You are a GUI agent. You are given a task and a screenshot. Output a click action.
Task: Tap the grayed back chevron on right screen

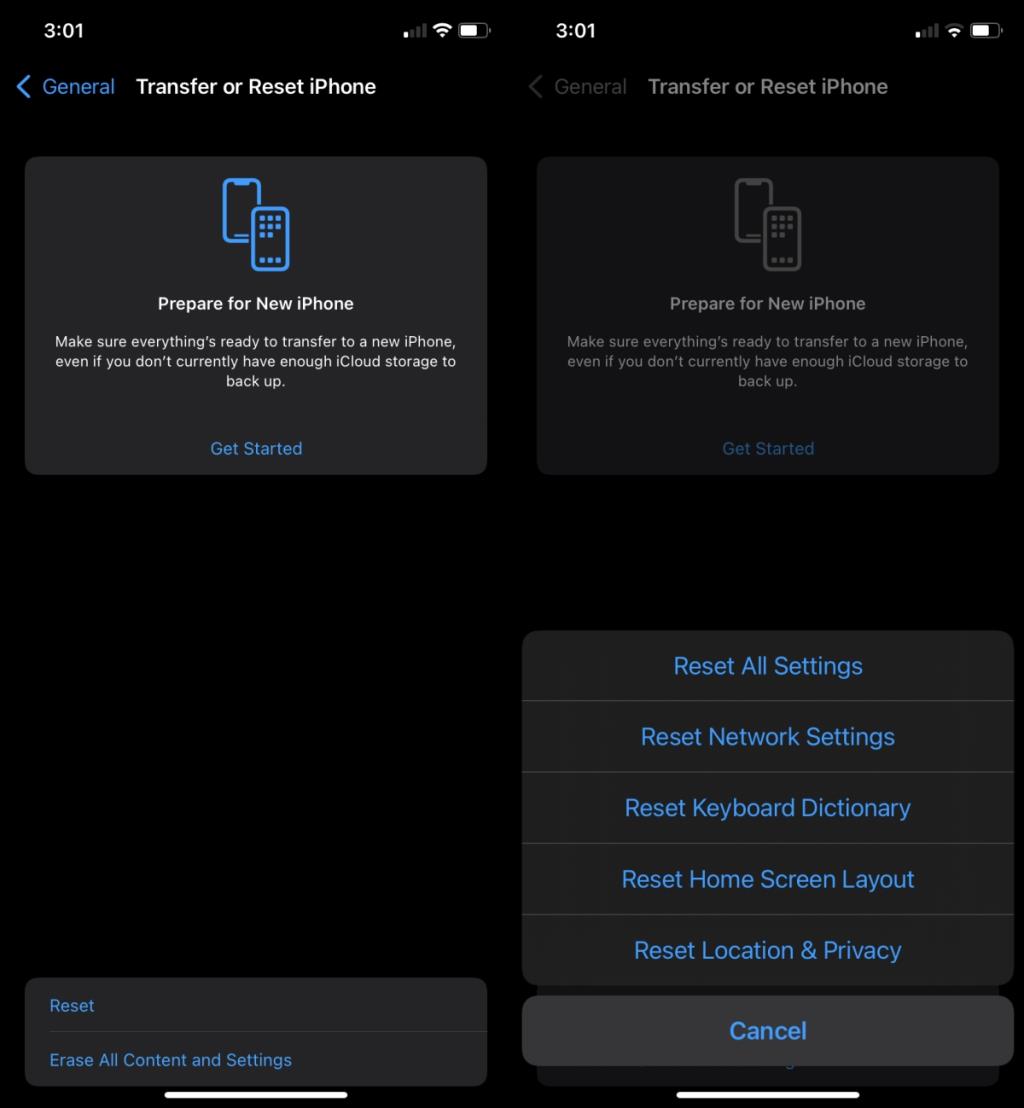[x=534, y=87]
